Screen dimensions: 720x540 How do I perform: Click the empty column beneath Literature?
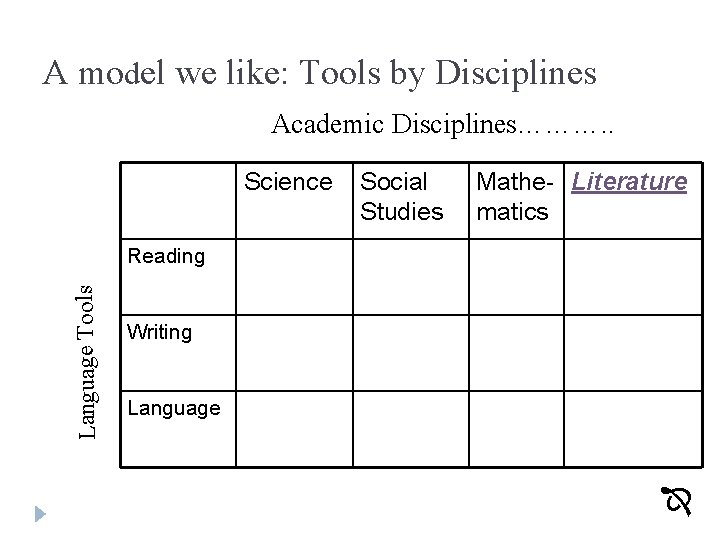pos(627,350)
